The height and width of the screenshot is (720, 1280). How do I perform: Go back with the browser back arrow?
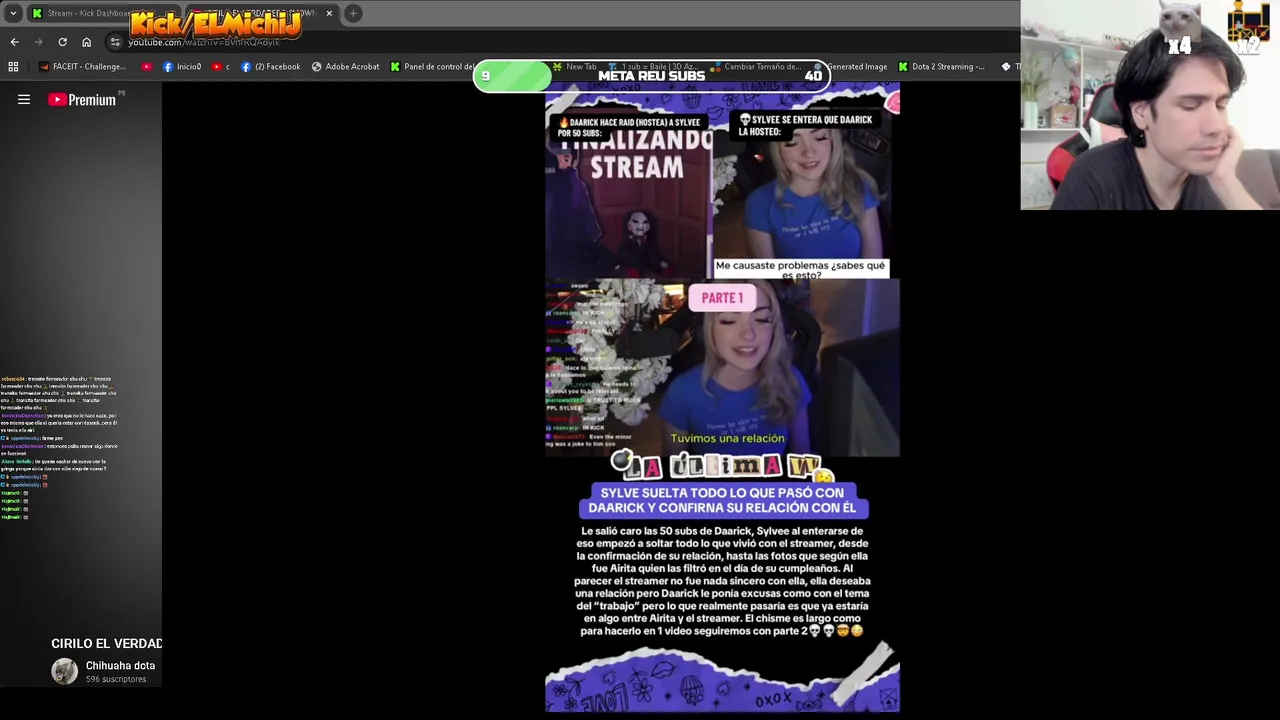click(x=14, y=42)
